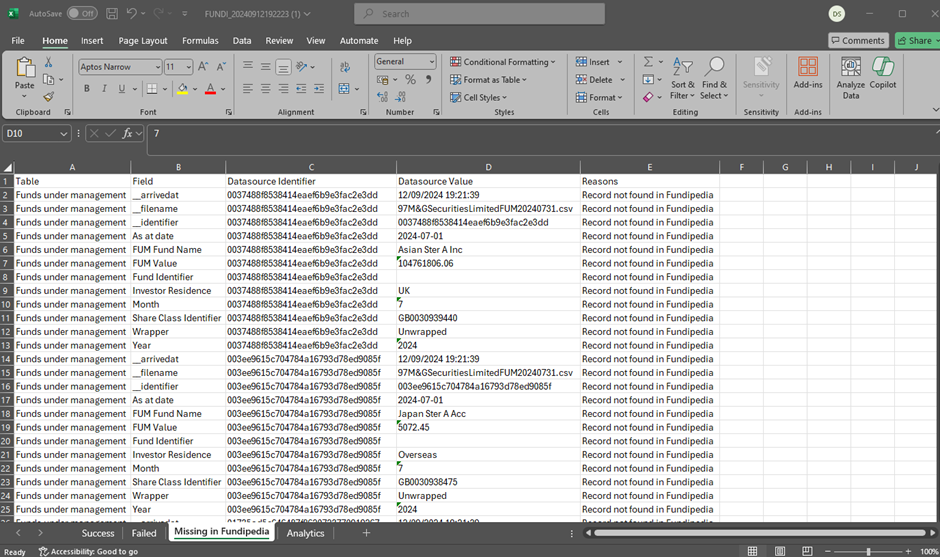Click the Comments button
Screen dimensions: 940x557
(858, 41)
